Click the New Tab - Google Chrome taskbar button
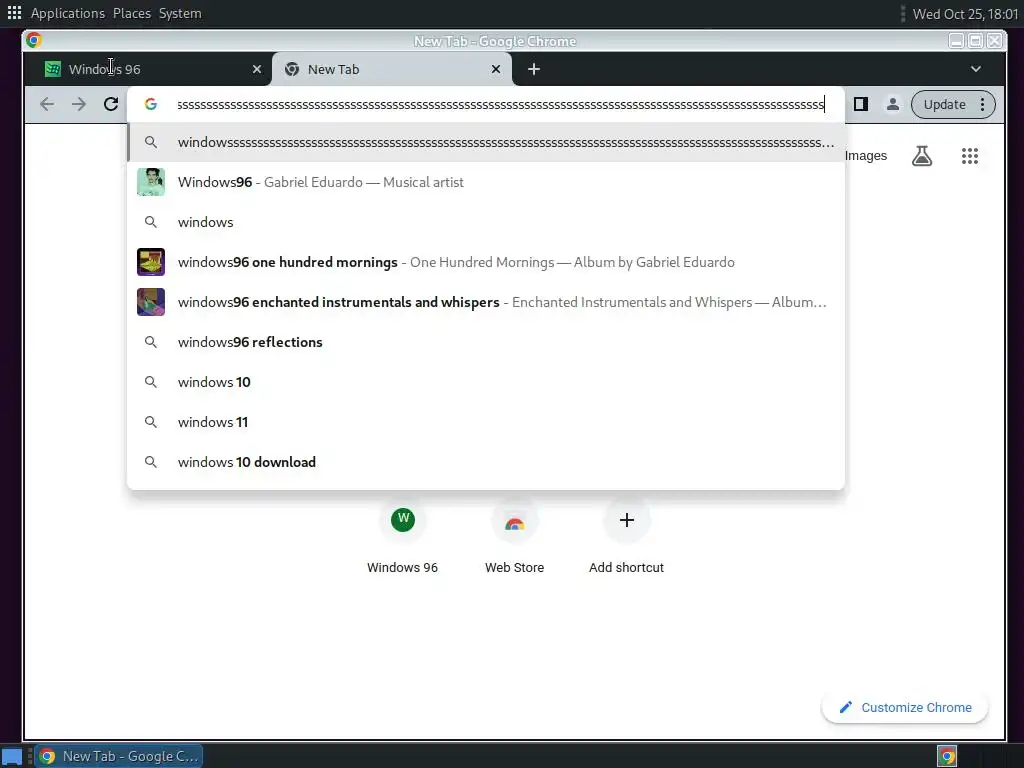The width and height of the screenshot is (1024, 768). (119, 756)
